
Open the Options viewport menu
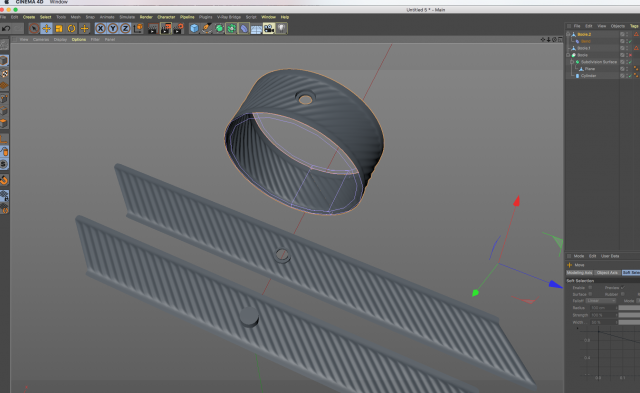(x=79, y=40)
